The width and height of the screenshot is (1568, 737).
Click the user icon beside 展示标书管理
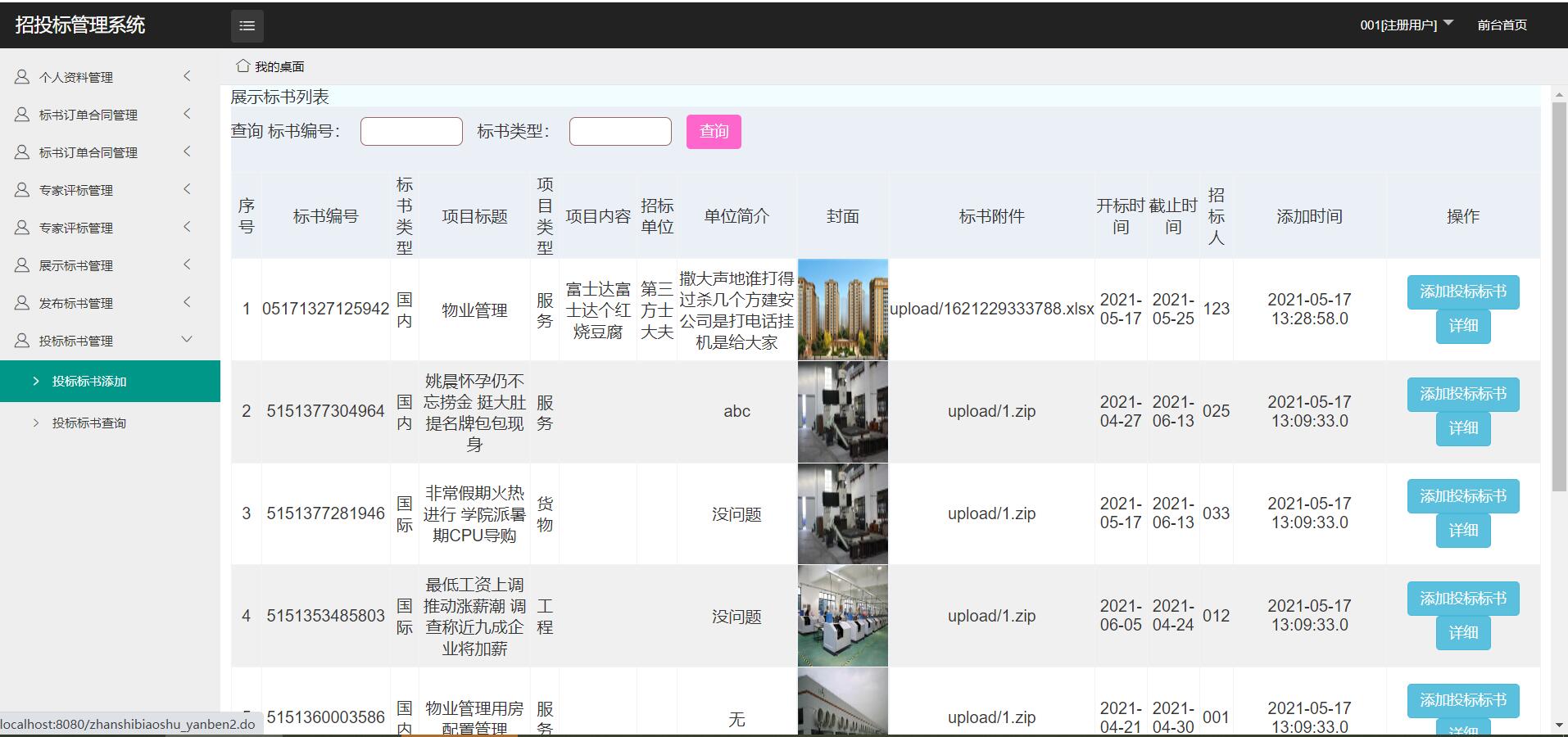point(22,265)
